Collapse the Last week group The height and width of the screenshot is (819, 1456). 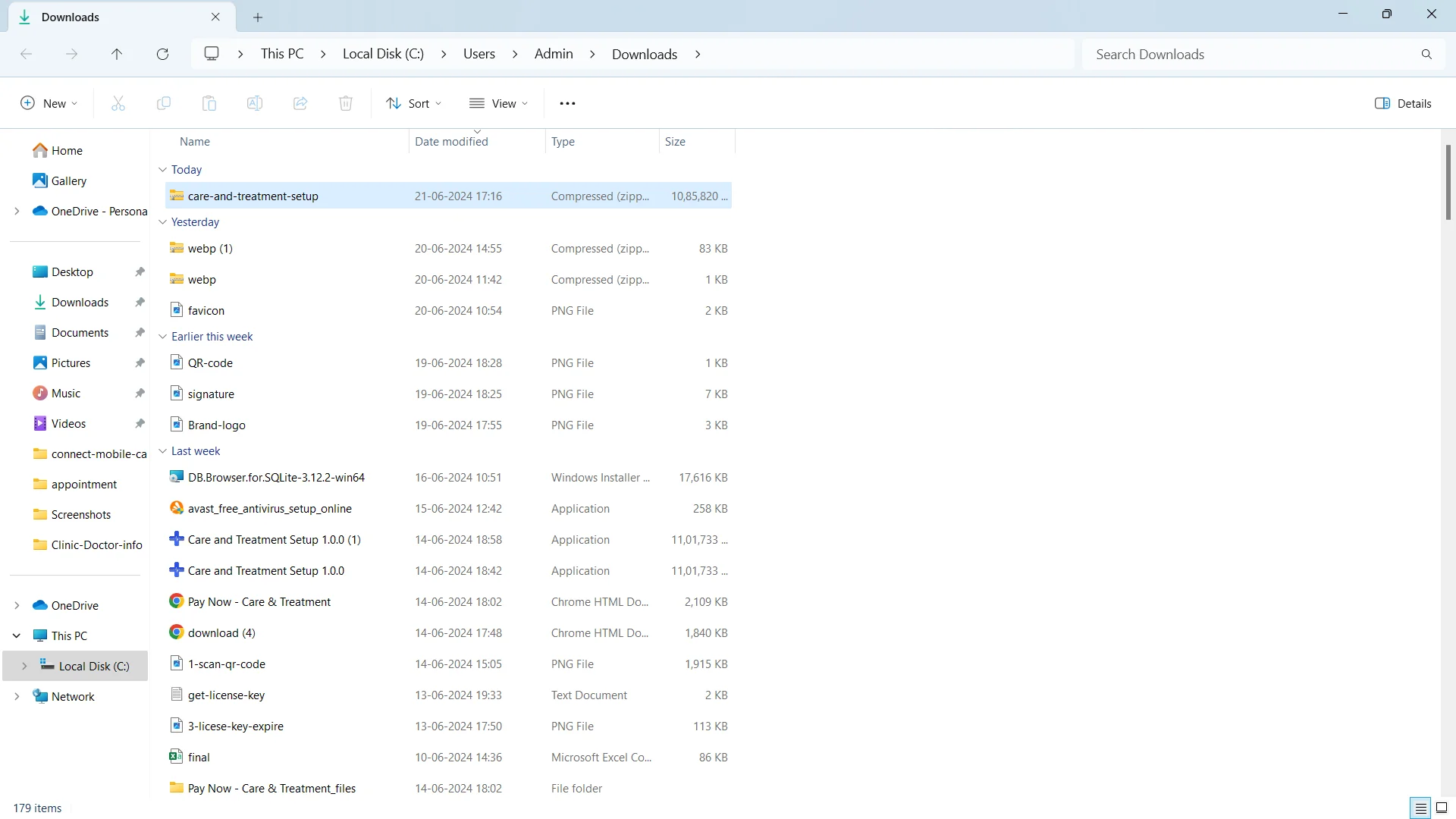pos(162,451)
